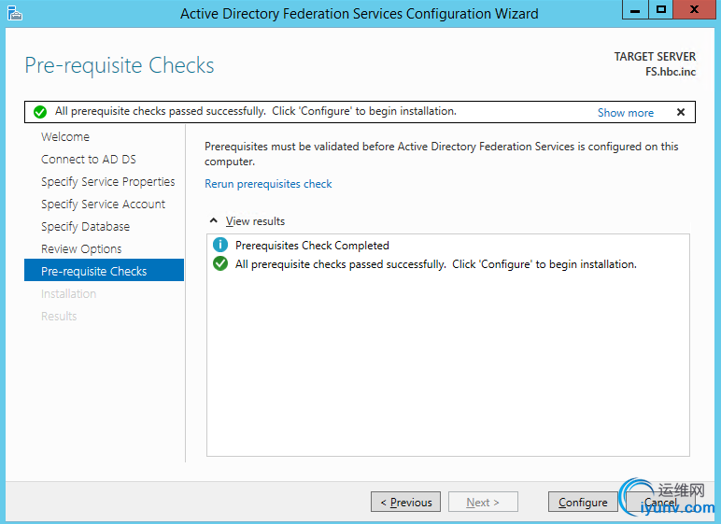Click the 'TARGET SERVER' label
This screenshot has width=721, height=524.
655,57
